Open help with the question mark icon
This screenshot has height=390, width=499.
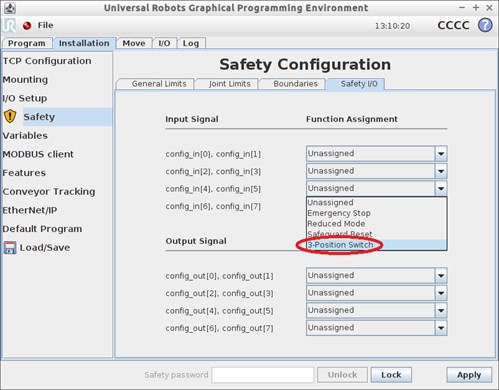485,25
